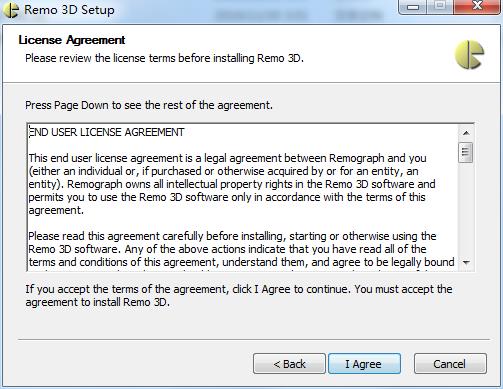Minimize the Remo 3D Setup window
Screen dimensions: 503x389
pyautogui.click(x=413, y=7)
